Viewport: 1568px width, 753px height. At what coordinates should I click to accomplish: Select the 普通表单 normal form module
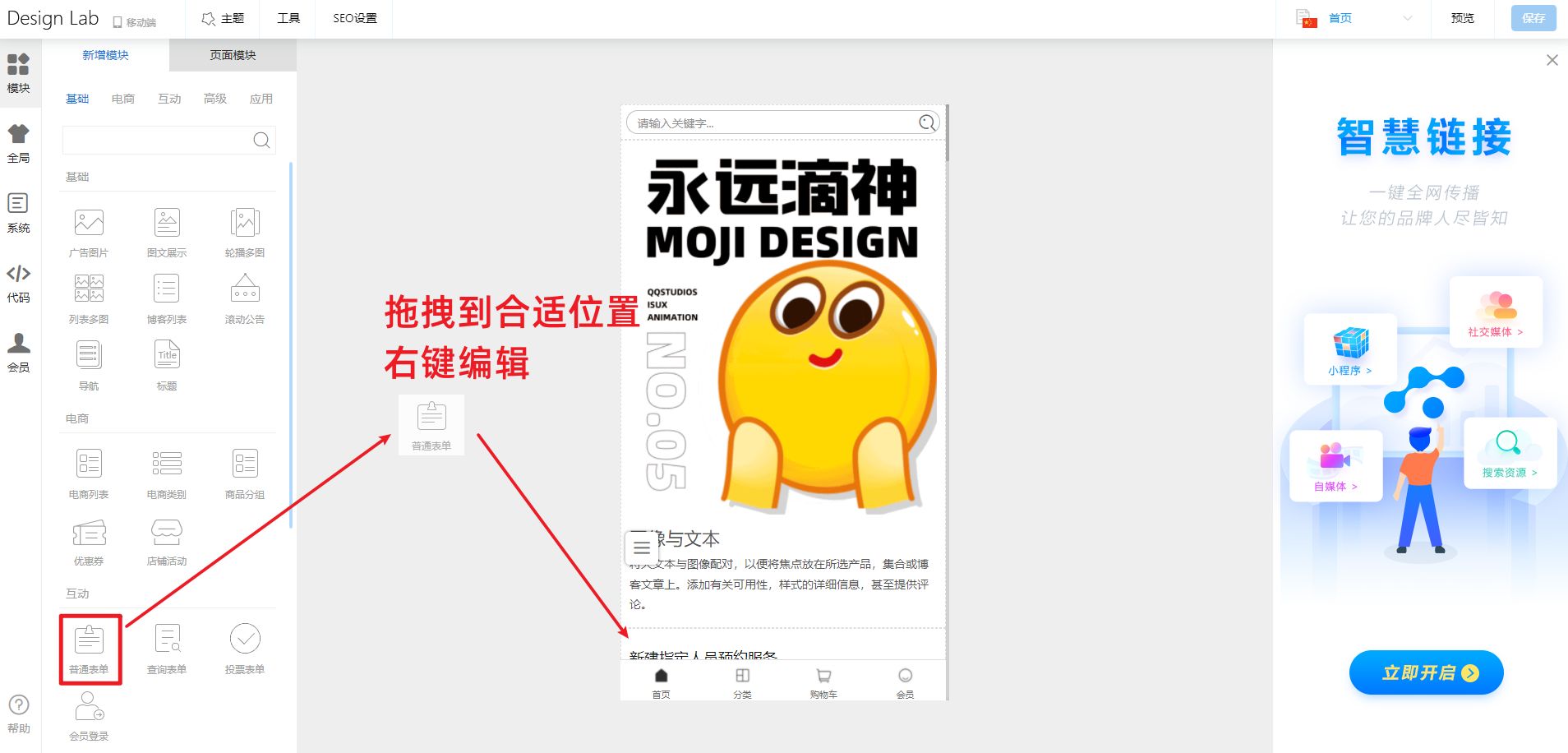(x=89, y=650)
